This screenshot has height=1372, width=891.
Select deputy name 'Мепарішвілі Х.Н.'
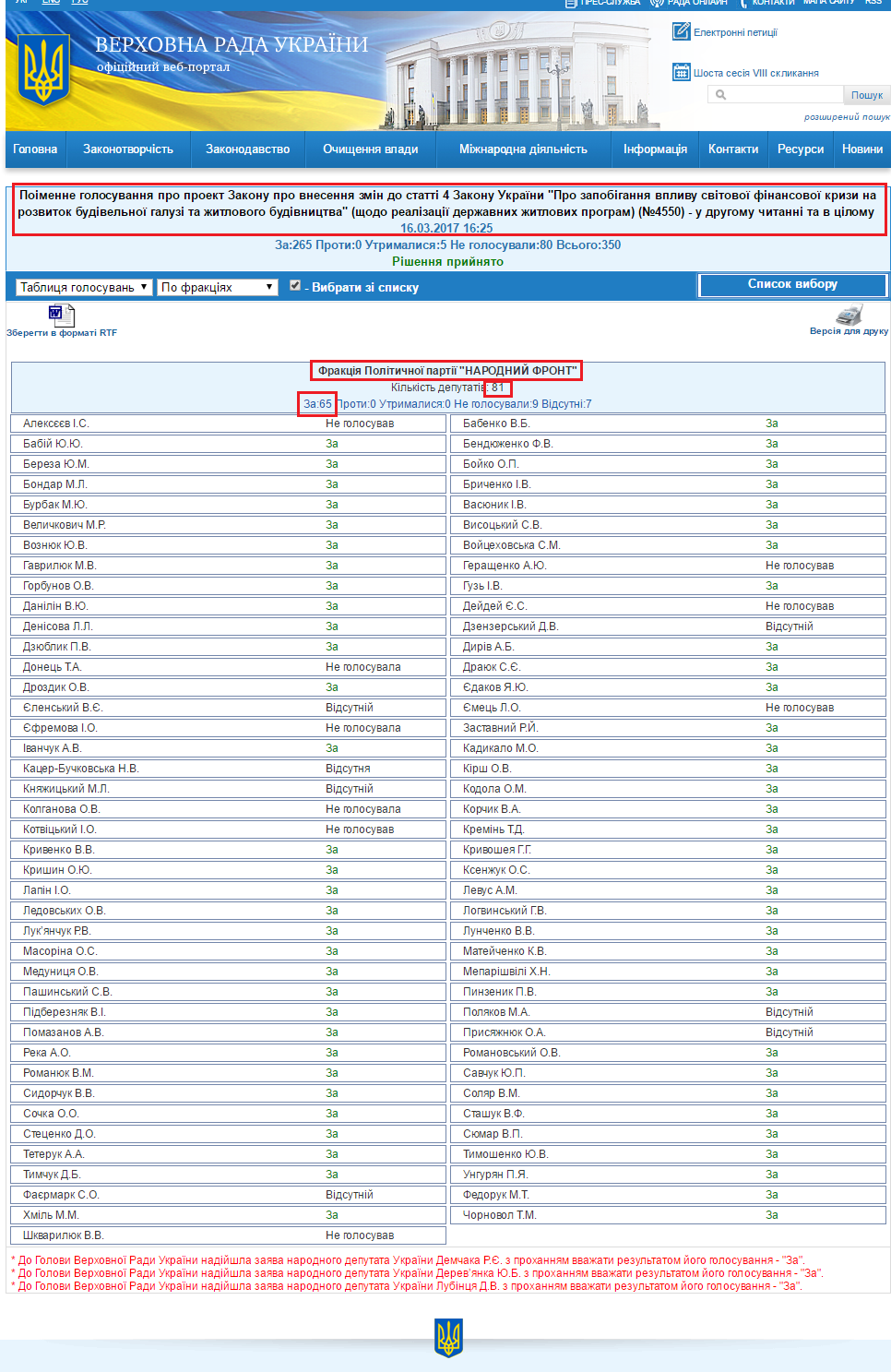coord(506,972)
